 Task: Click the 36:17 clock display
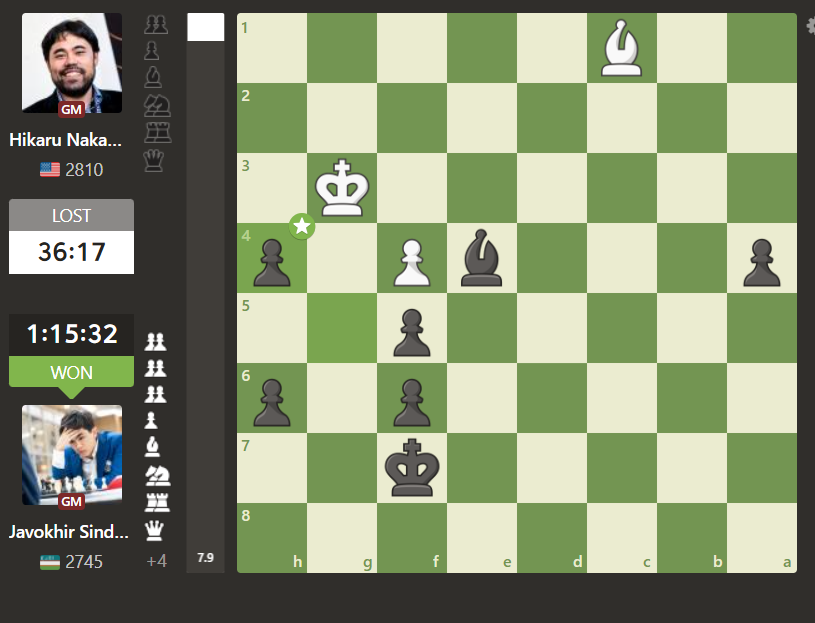71,252
